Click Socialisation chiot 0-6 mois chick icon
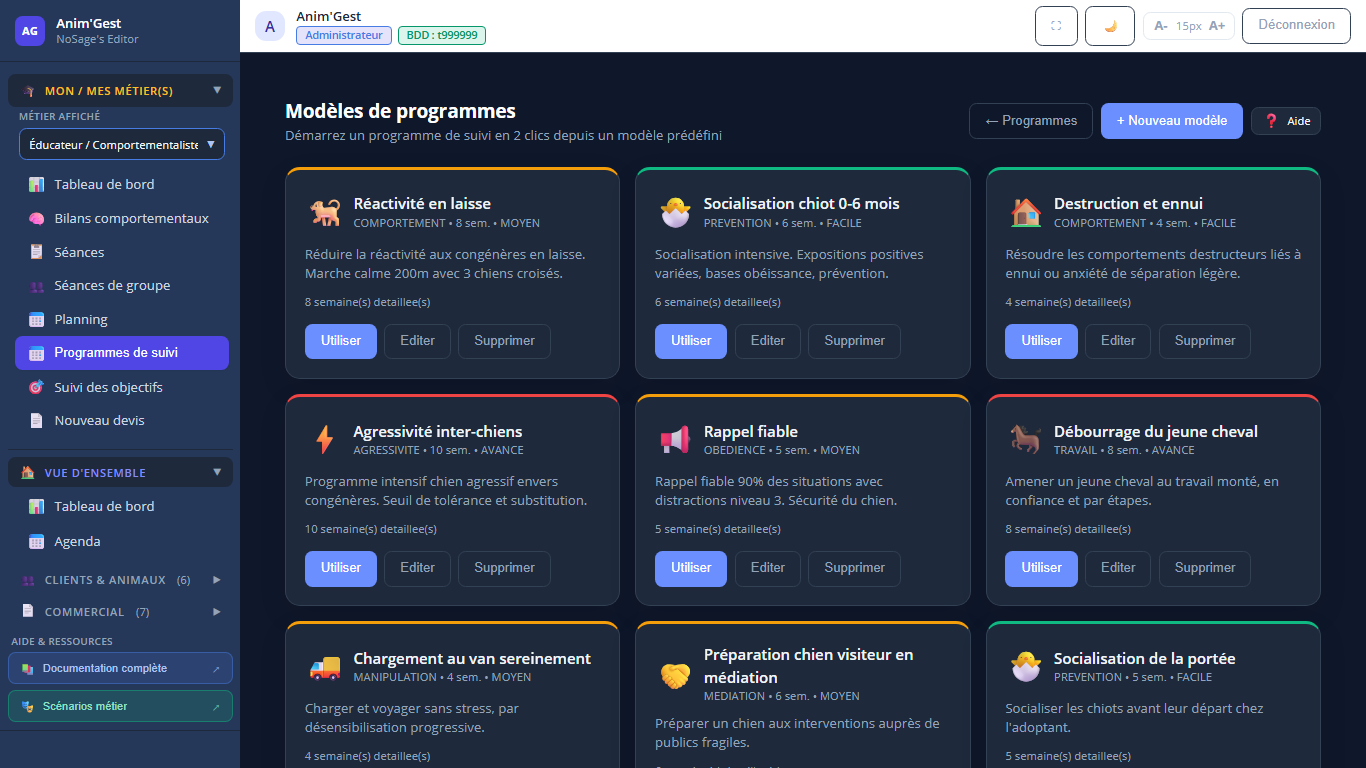The width and height of the screenshot is (1366, 768). (x=675, y=212)
